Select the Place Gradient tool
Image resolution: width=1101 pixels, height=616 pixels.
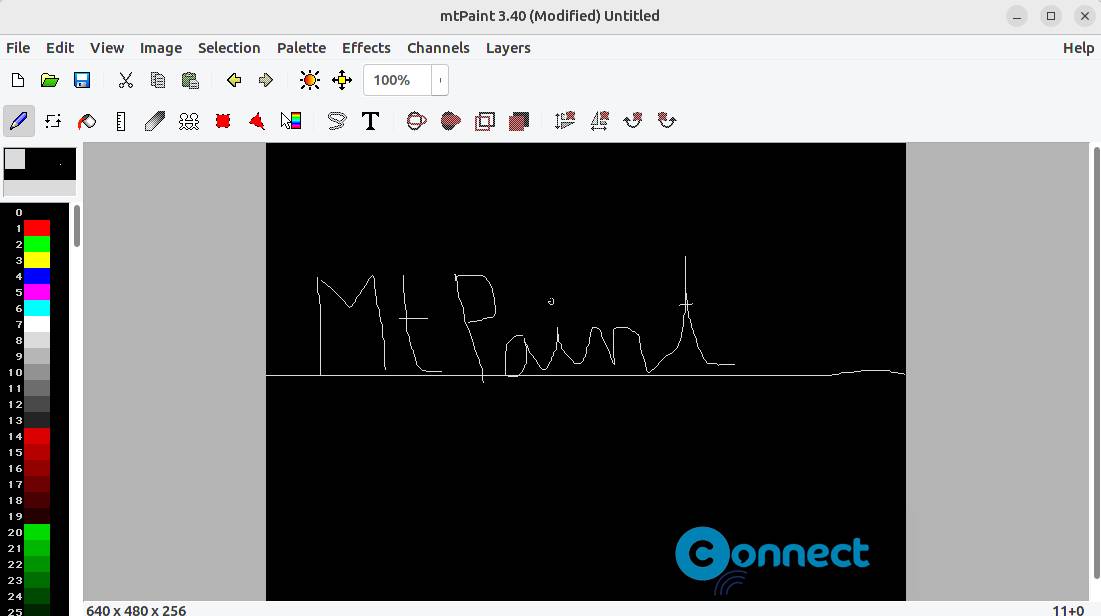coord(291,121)
